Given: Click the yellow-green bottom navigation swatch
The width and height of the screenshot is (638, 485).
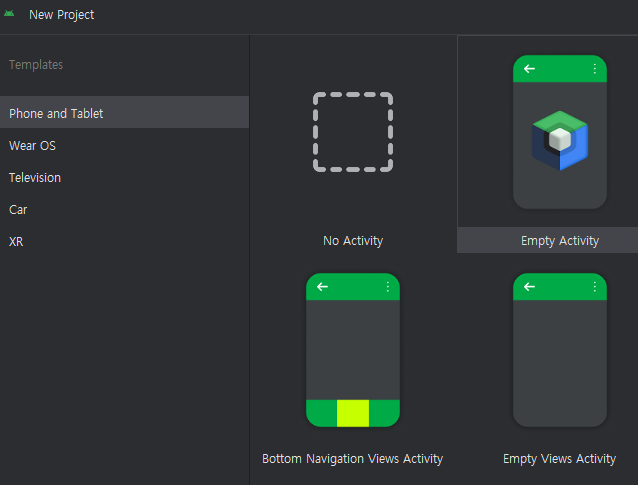Looking at the screenshot, I should coord(353,413).
